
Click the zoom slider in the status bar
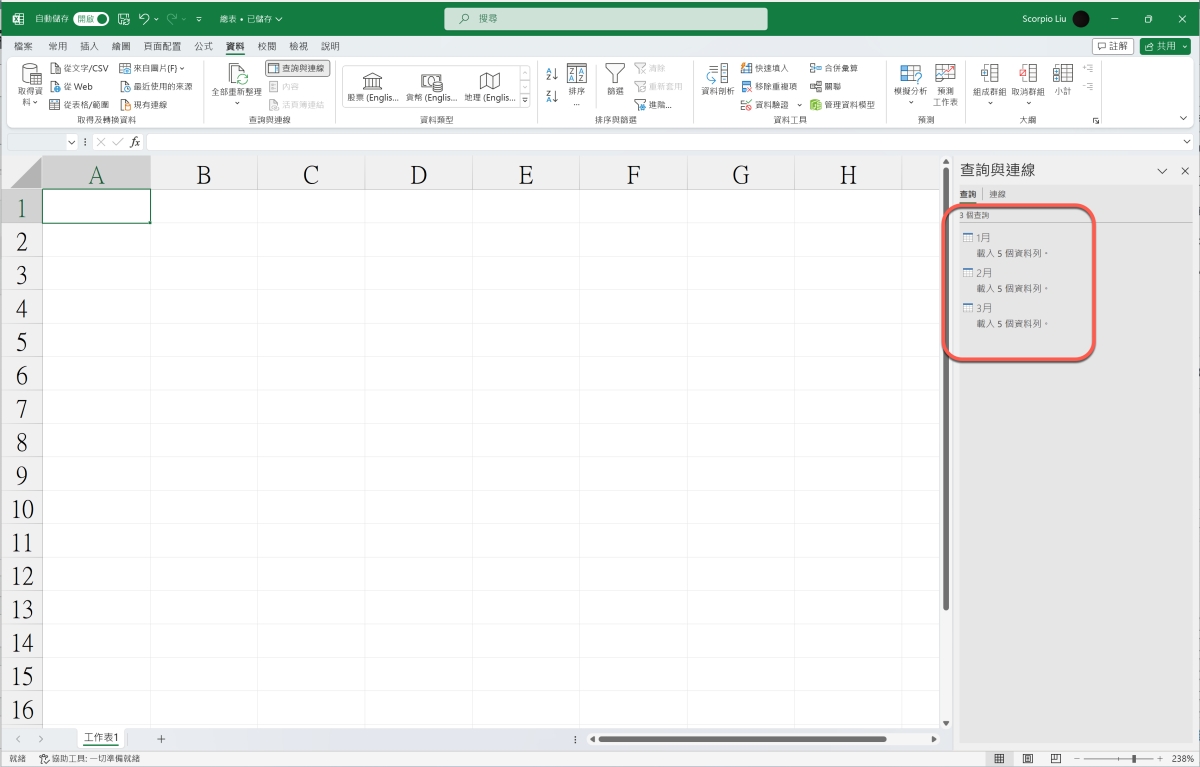pyautogui.click(x=1133, y=759)
